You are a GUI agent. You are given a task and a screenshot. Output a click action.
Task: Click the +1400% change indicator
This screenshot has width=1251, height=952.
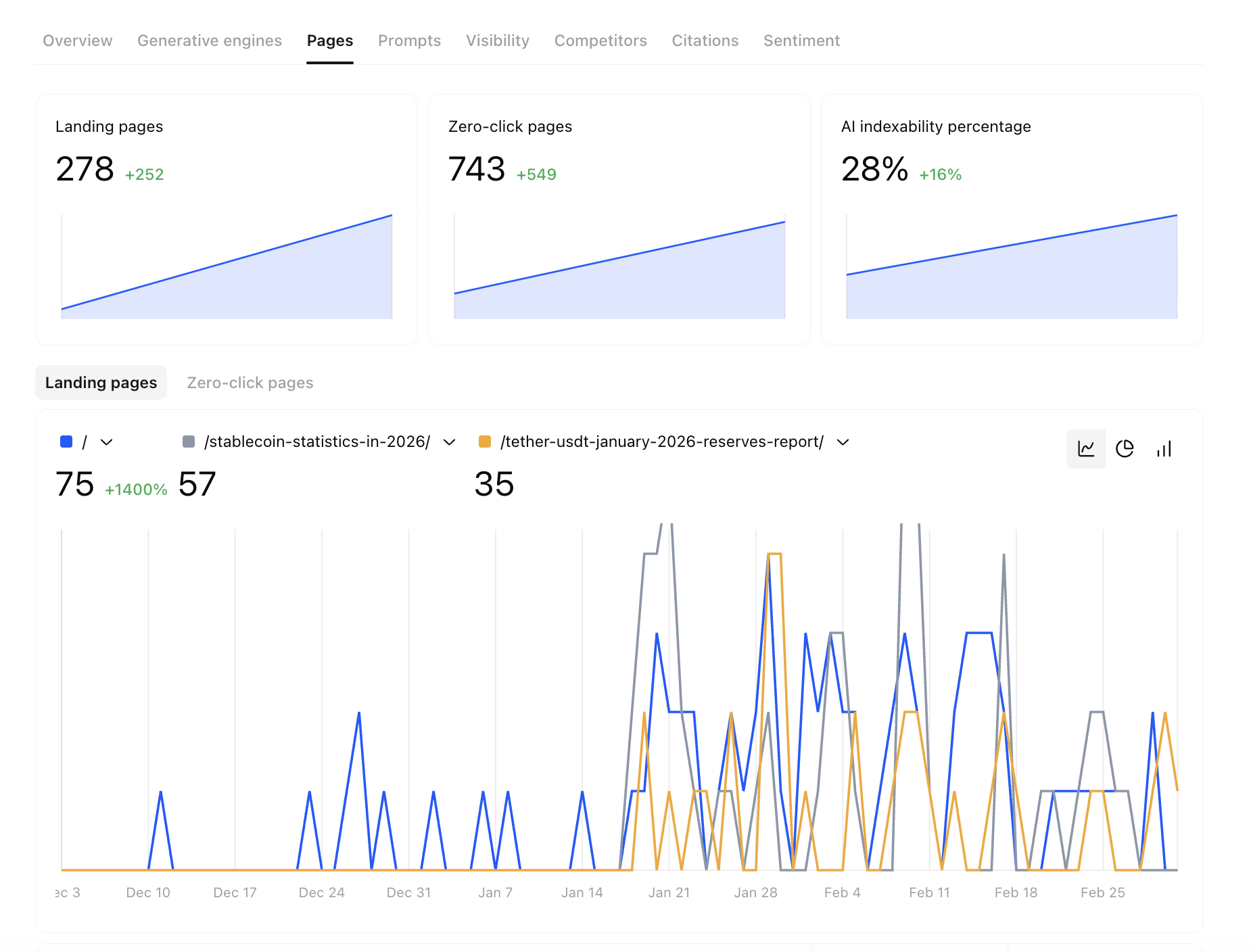136,490
